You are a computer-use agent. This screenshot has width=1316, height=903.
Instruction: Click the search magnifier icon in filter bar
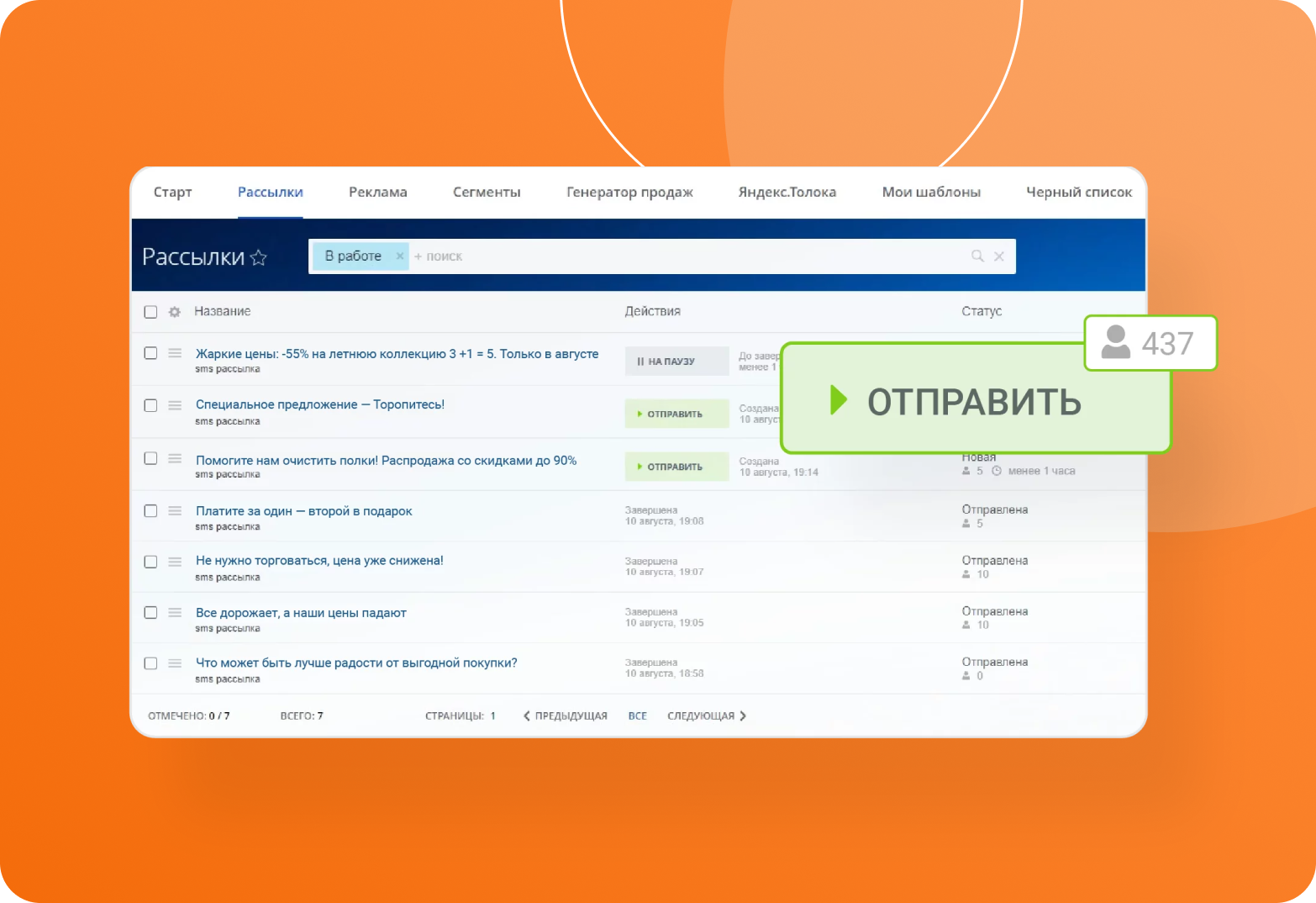coord(977,256)
